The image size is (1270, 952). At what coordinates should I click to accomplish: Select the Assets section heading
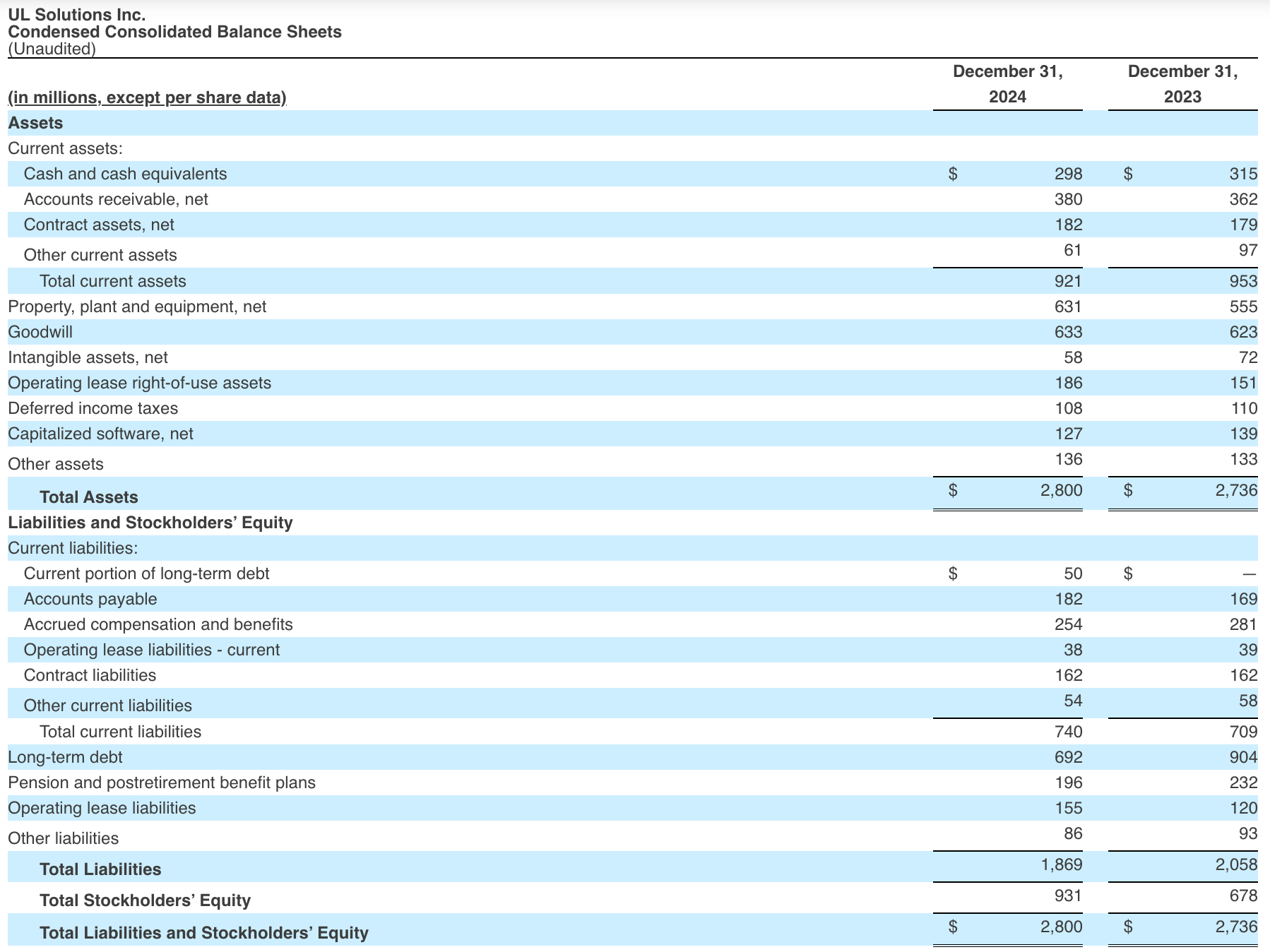tap(35, 123)
